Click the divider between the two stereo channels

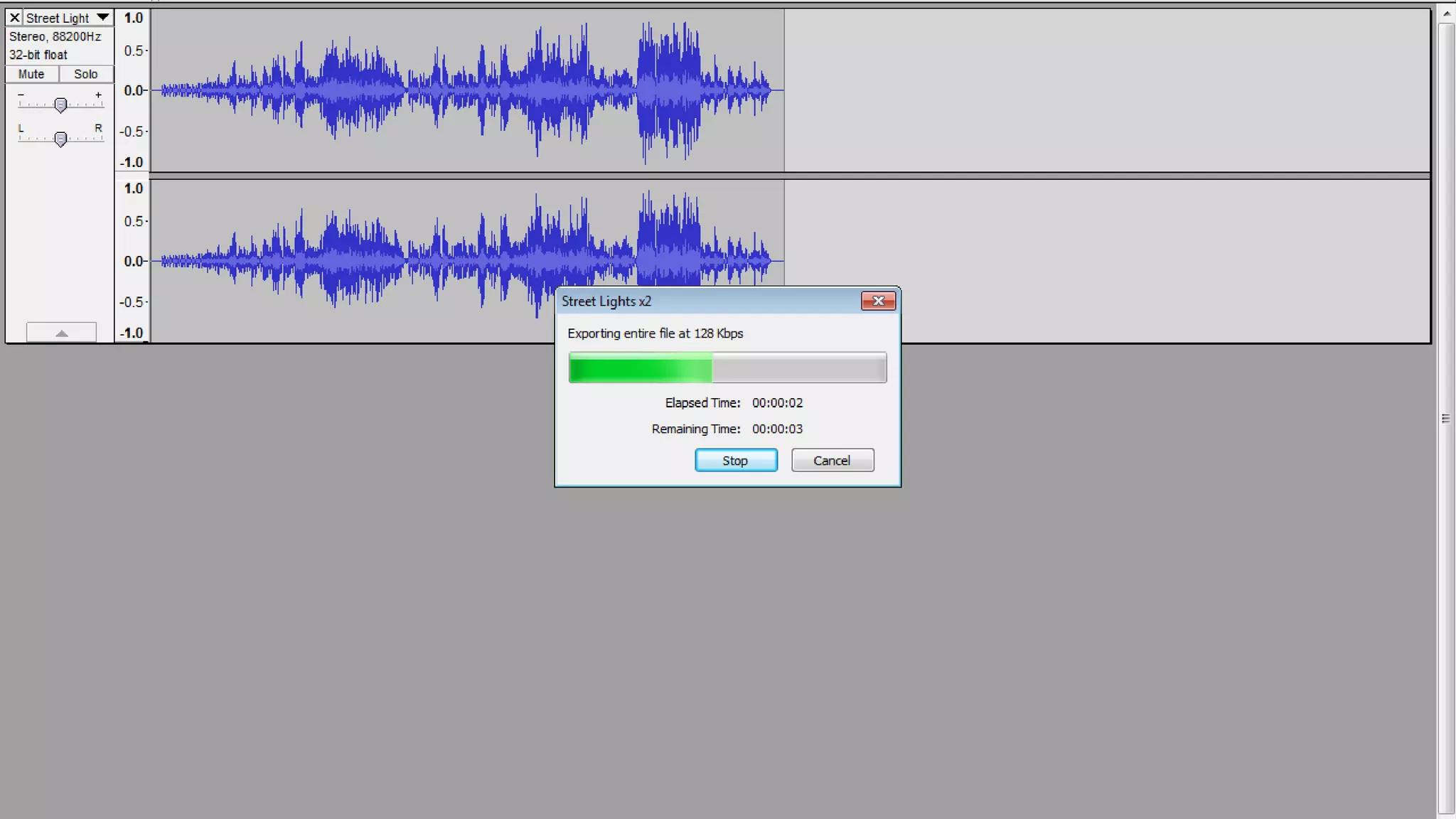tap(782, 176)
